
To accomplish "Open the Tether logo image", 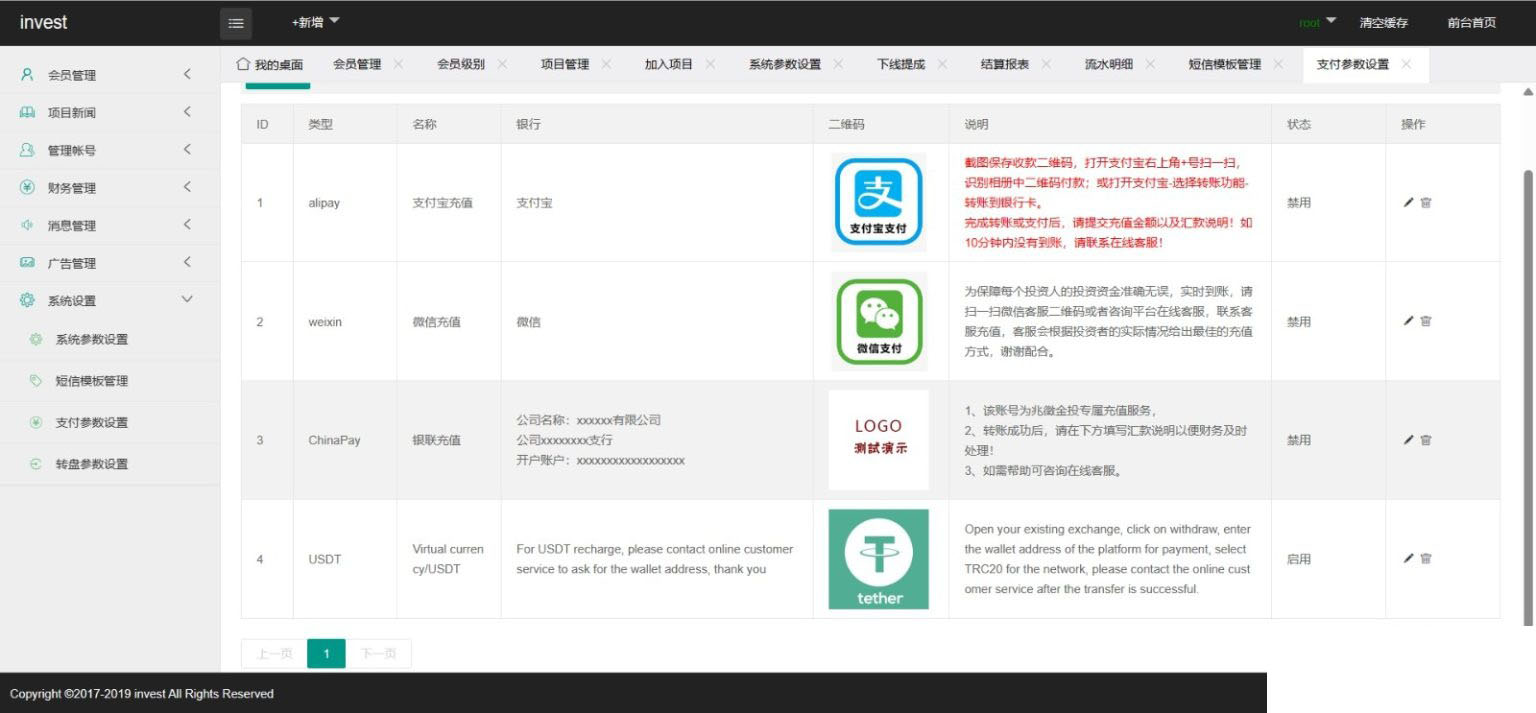I will pos(878,559).
